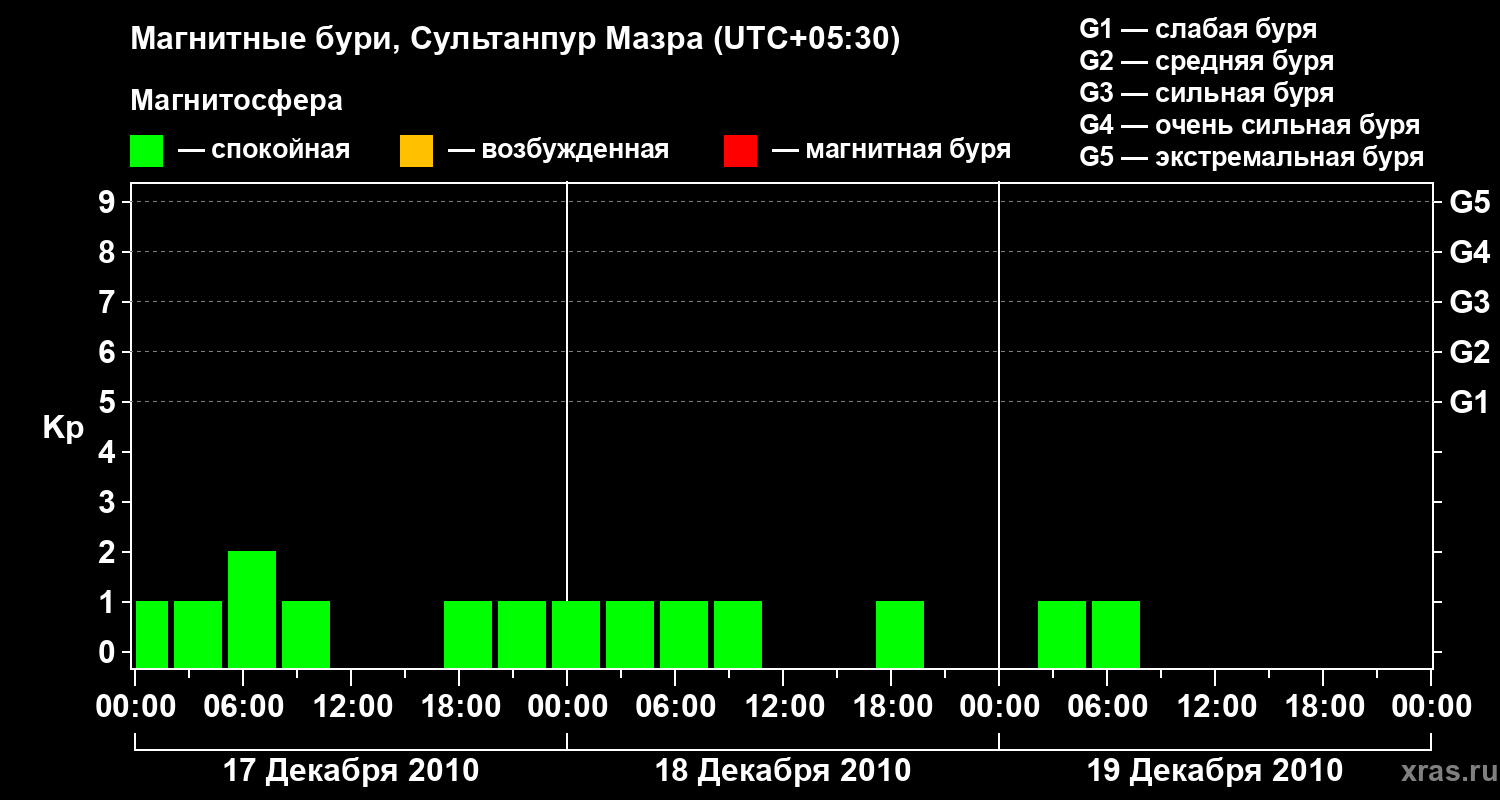
Task: Click the '17 Декабря 2010' date label
Action: (x=350, y=771)
